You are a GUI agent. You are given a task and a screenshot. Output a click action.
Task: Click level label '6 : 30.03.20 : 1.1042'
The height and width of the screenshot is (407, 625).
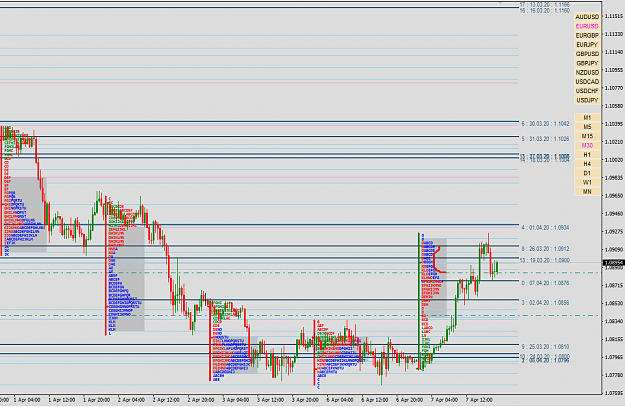pos(545,124)
